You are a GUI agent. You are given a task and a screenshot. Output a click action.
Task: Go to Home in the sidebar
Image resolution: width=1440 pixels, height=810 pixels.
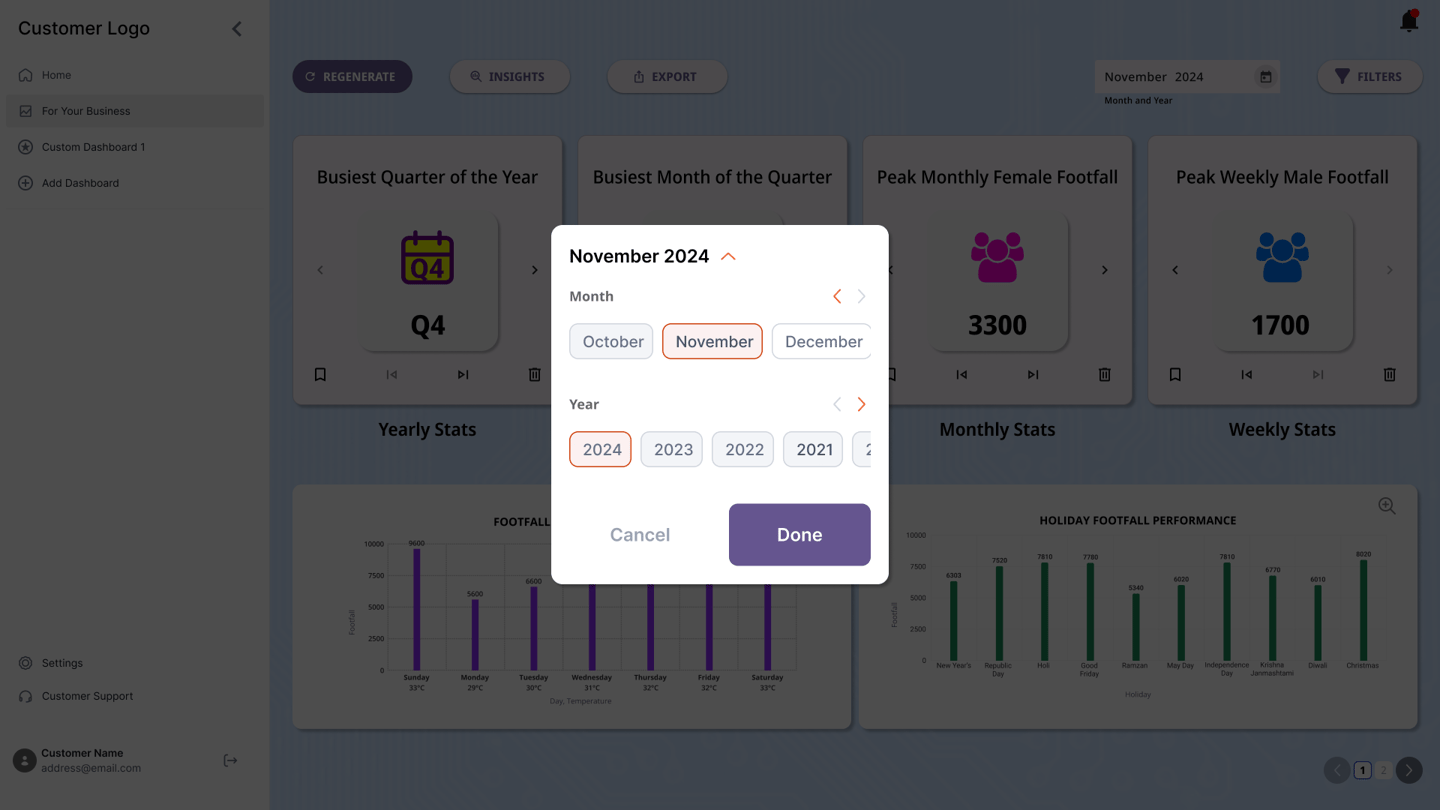coord(56,75)
